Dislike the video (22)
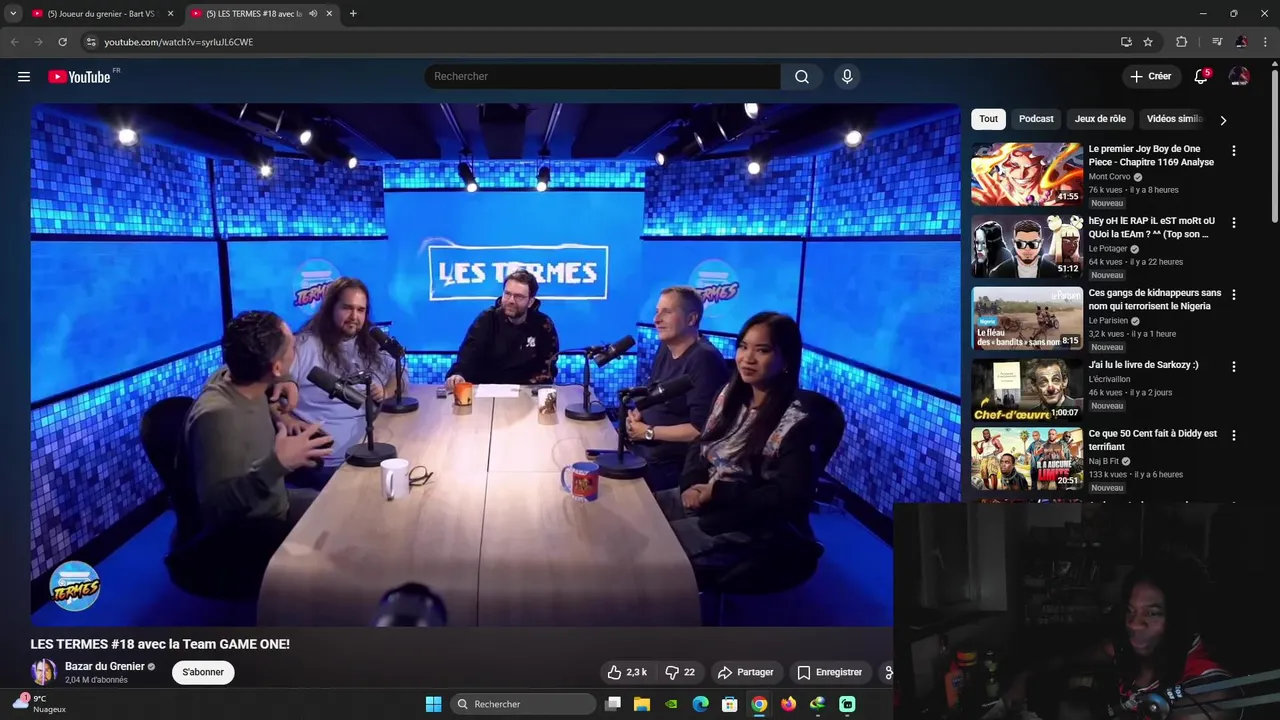 click(x=680, y=672)
